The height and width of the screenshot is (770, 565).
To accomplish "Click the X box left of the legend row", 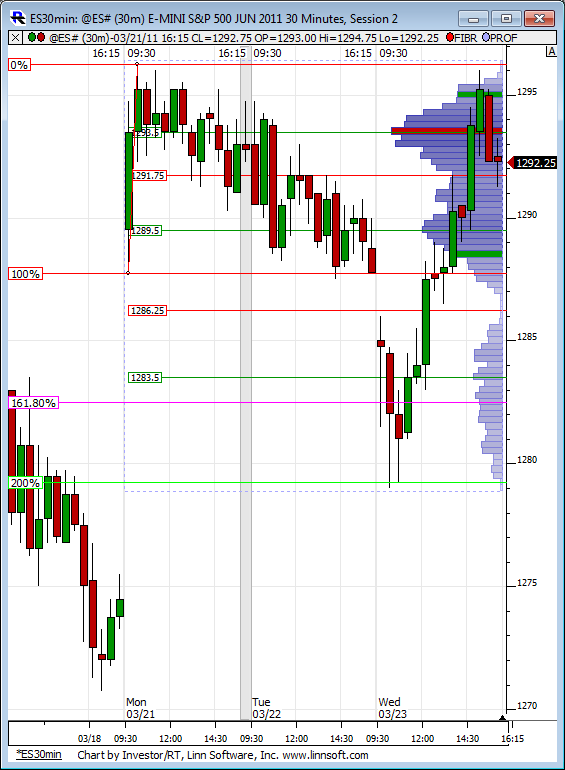I will pos(15,38).
